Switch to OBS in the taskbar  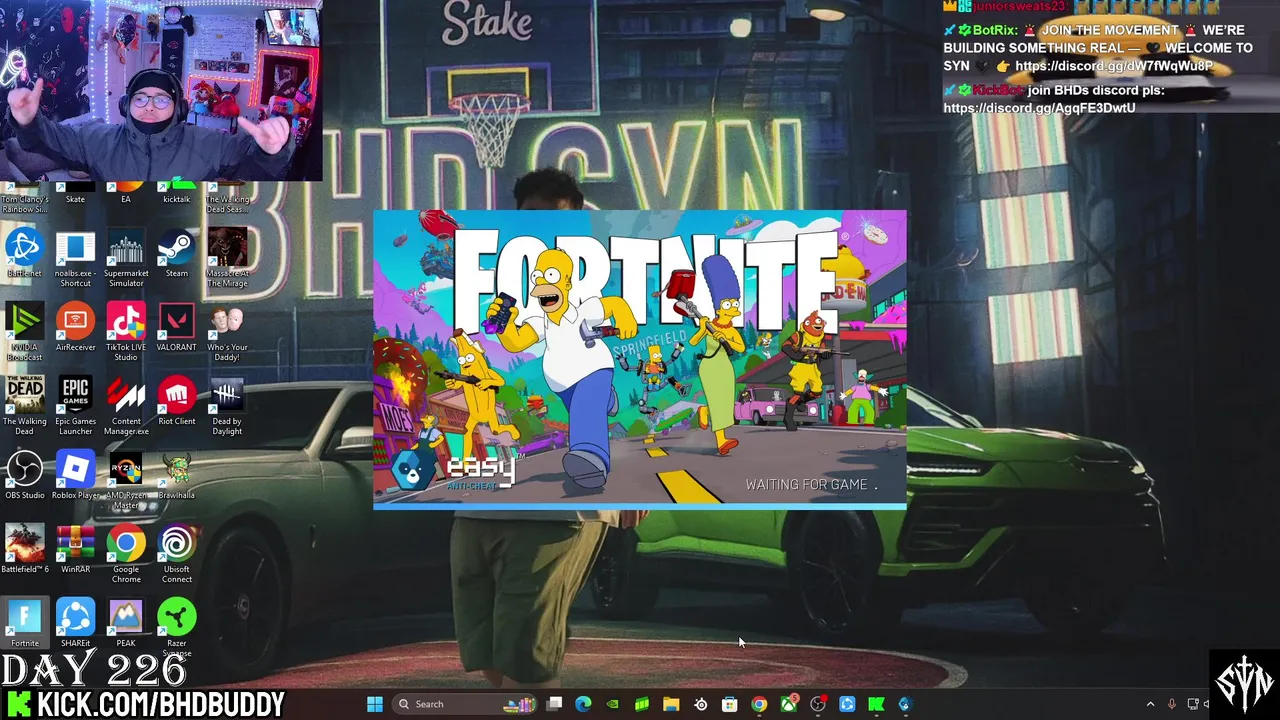point(818,704)
